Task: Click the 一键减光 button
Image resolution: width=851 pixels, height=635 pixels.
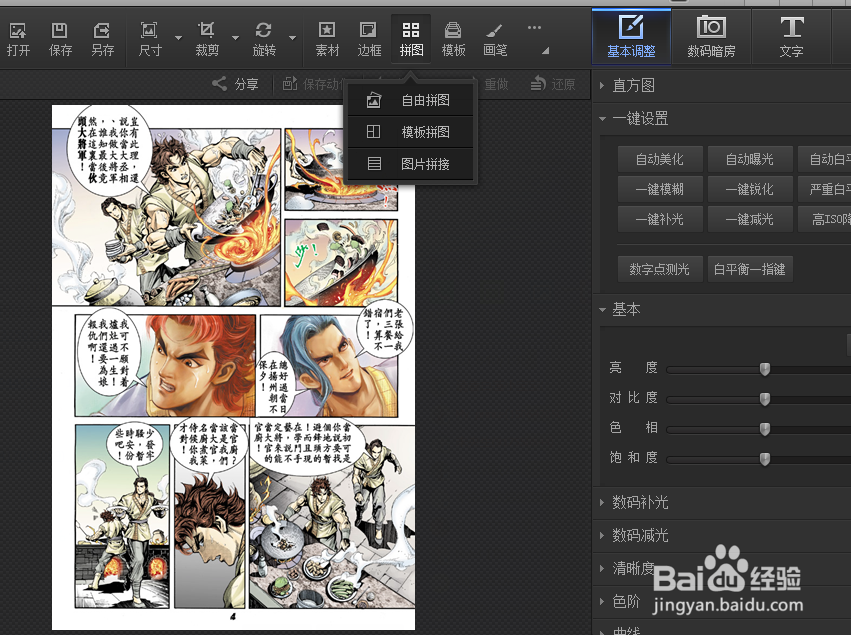Action: (x=750, y=219)
